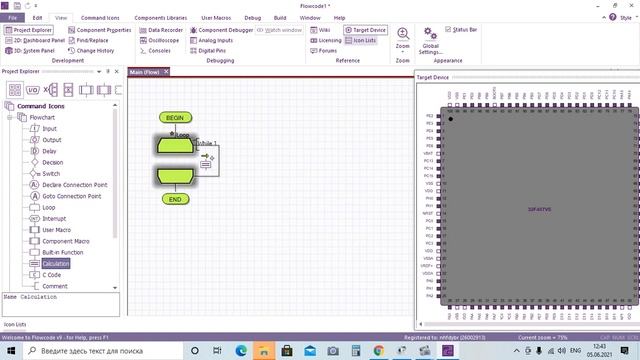Open the Oscilloscope window

[159, 40]
